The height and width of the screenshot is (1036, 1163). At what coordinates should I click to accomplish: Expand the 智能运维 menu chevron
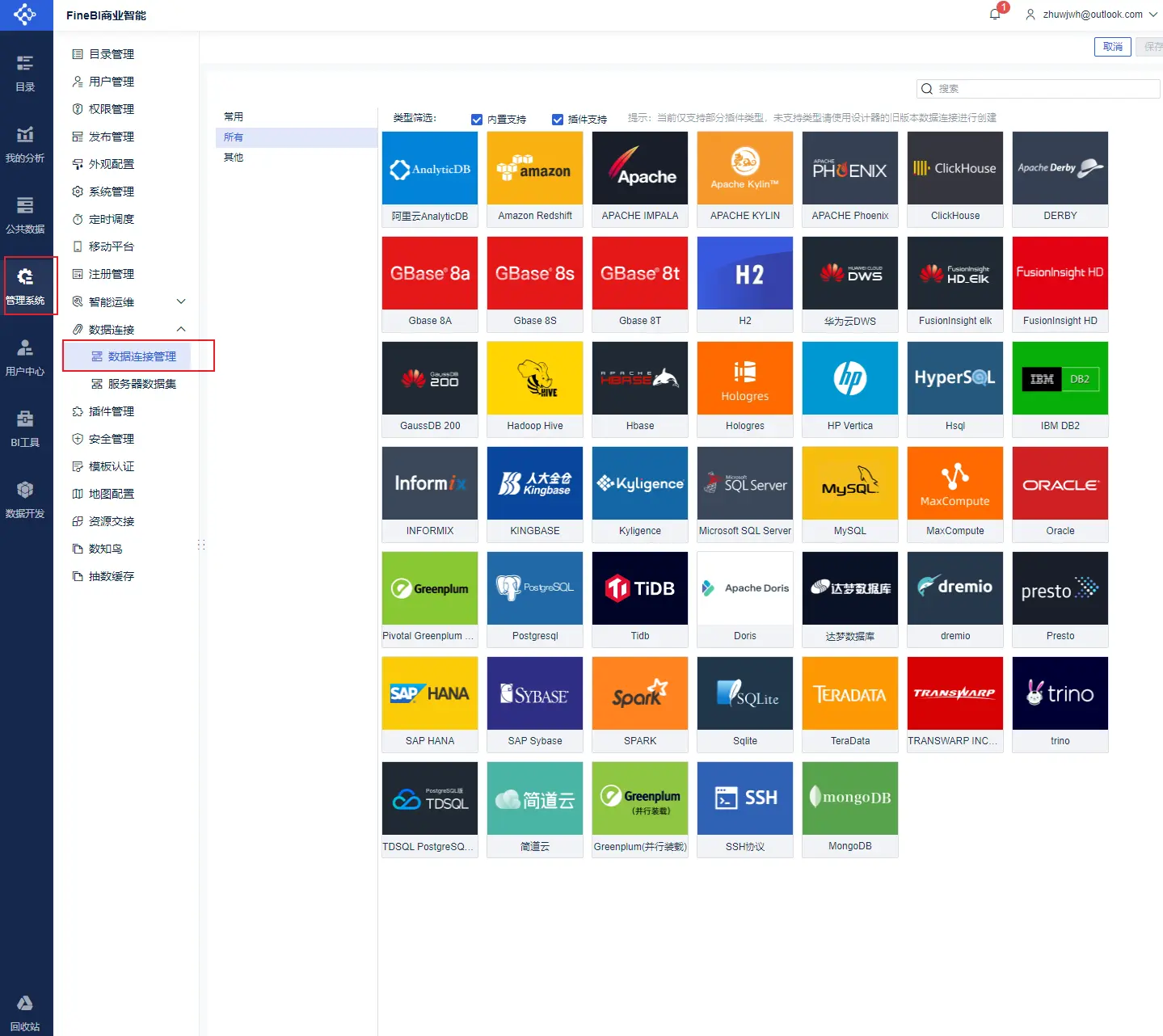[x=181, y=301]
